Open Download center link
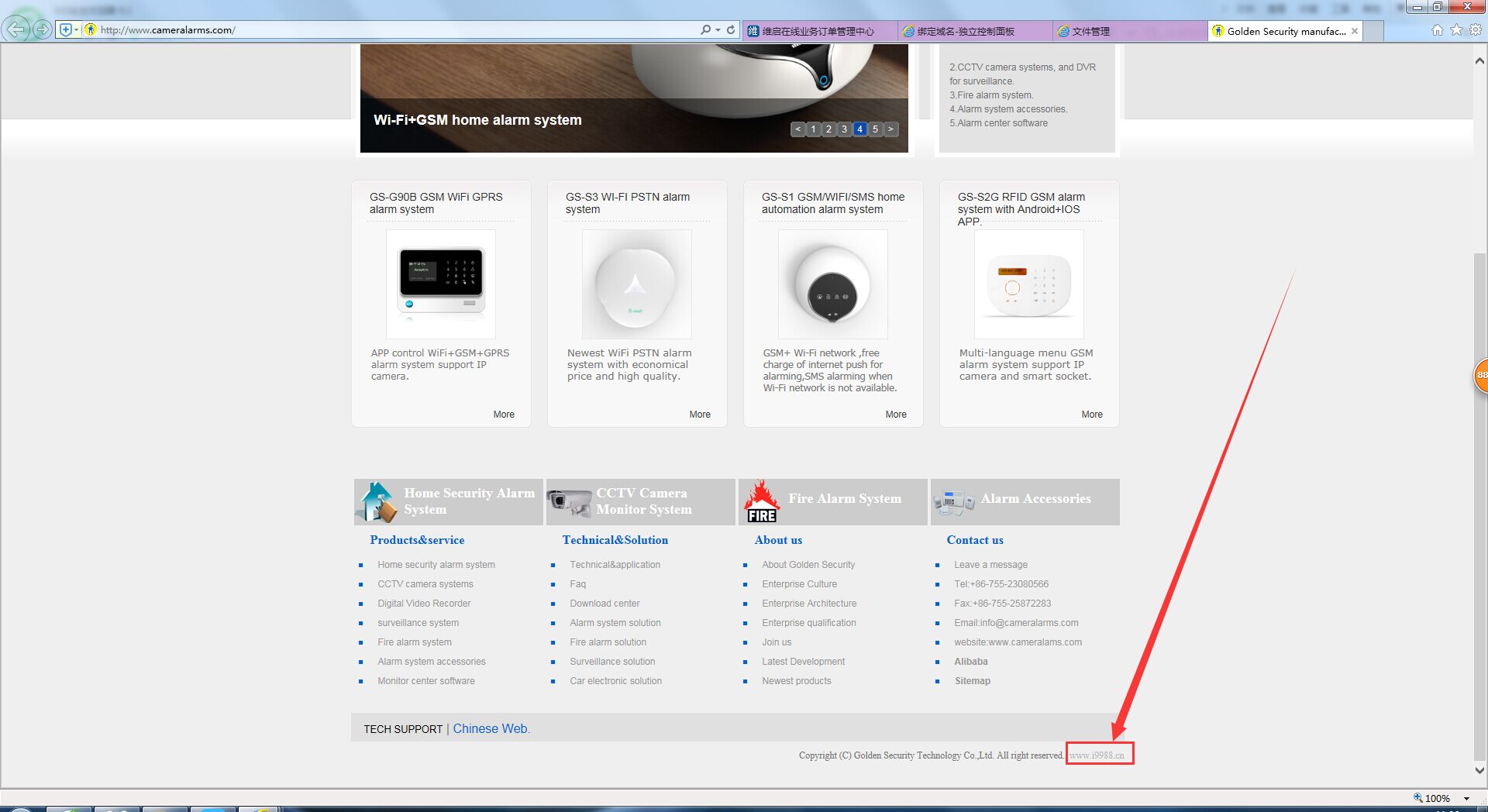This screenshot has width=1488, height=812. click(x=604, y=604)
